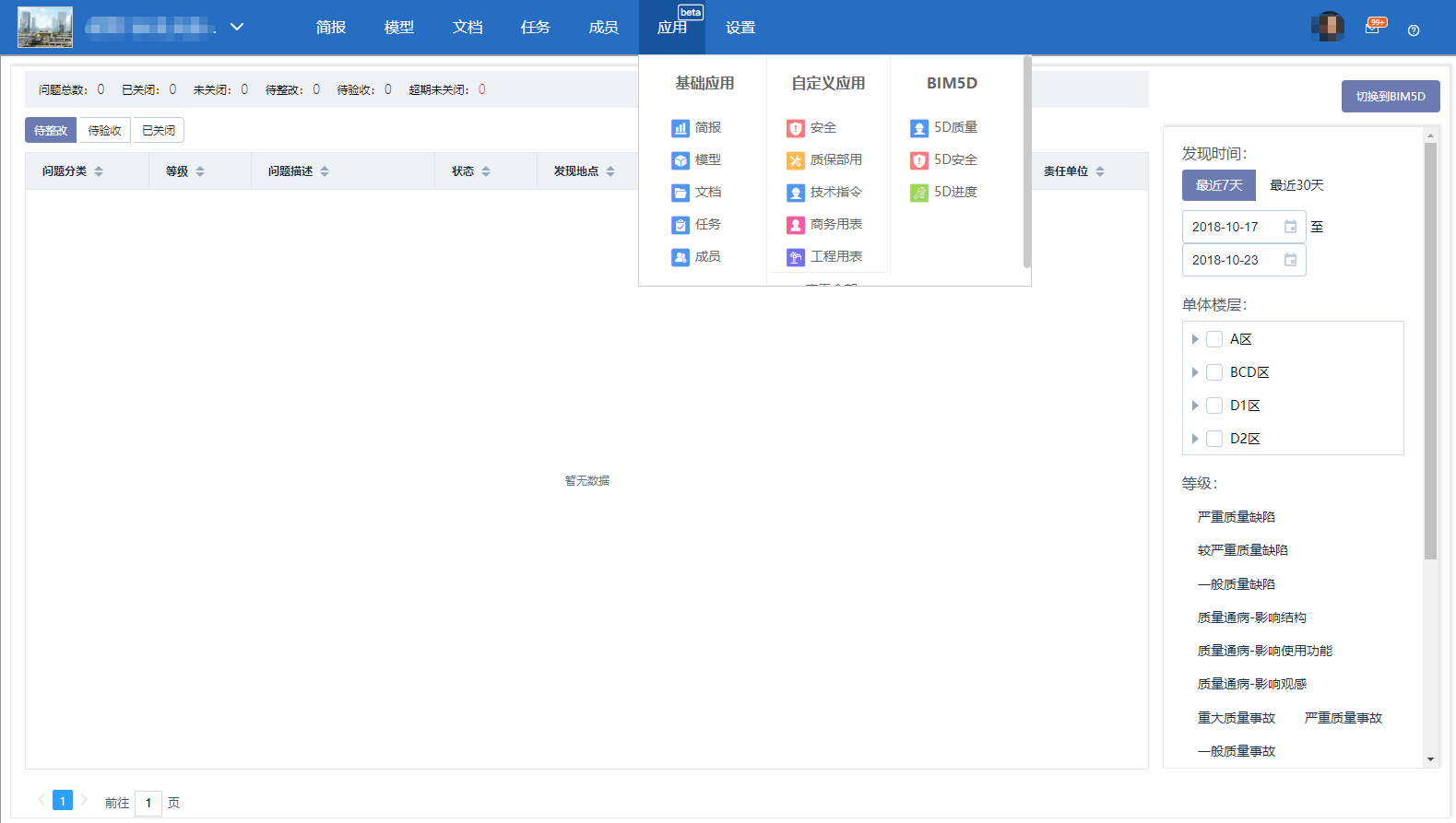This screenshot has height=823, width=1456.
Task: Expand the A区 tree node arrow
Action: click(x=1195, y=339)
